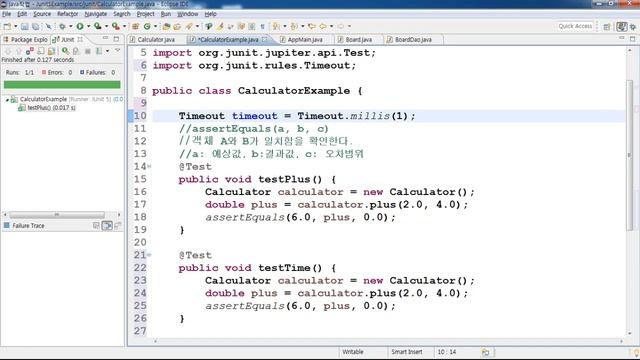The image size is (640, 360).
Task: Select the Java perspective icon
Action: [x=621, y=27]
